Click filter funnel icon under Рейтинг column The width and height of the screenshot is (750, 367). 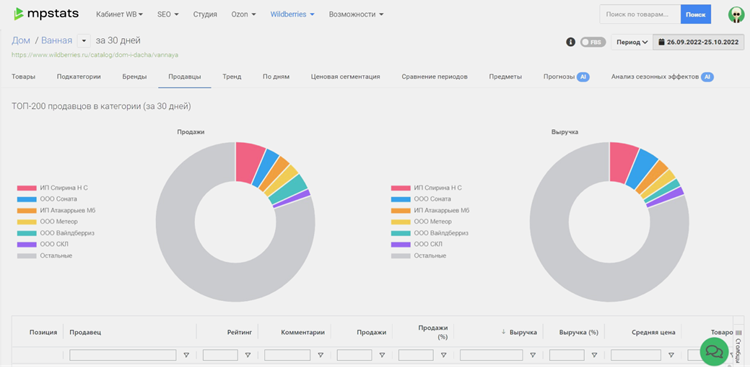248,355
